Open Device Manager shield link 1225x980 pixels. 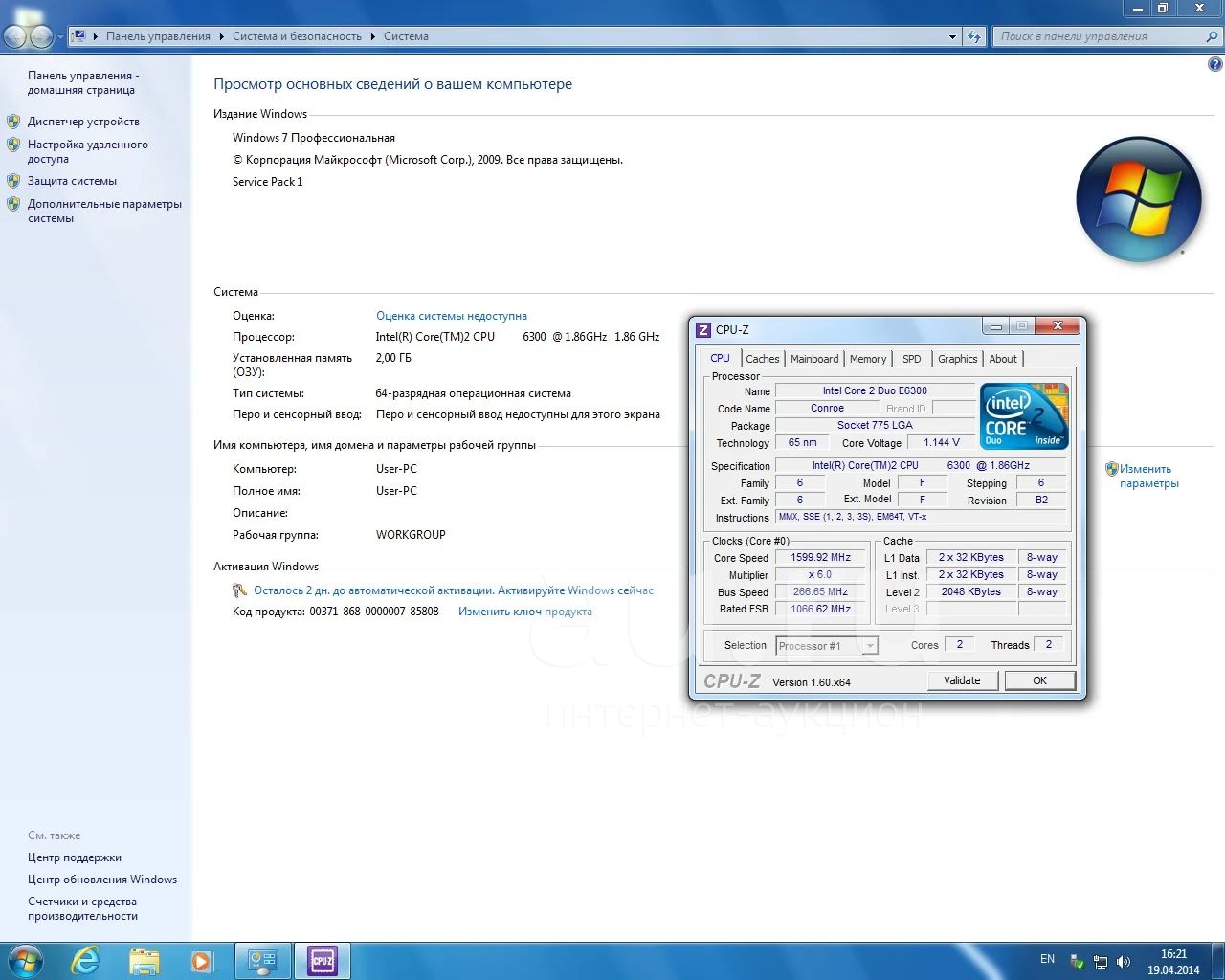tap(83, 122)
